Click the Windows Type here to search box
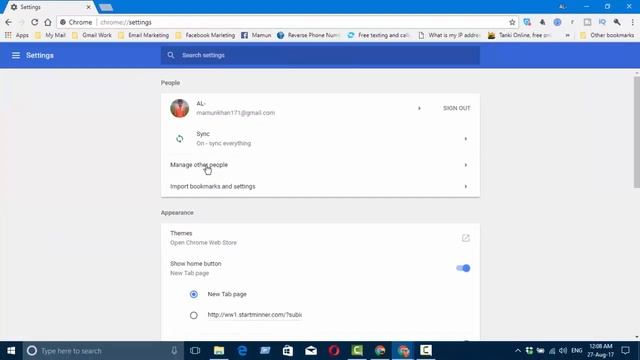The width and height of the screenshot is (640, 360). coord(102,351)
